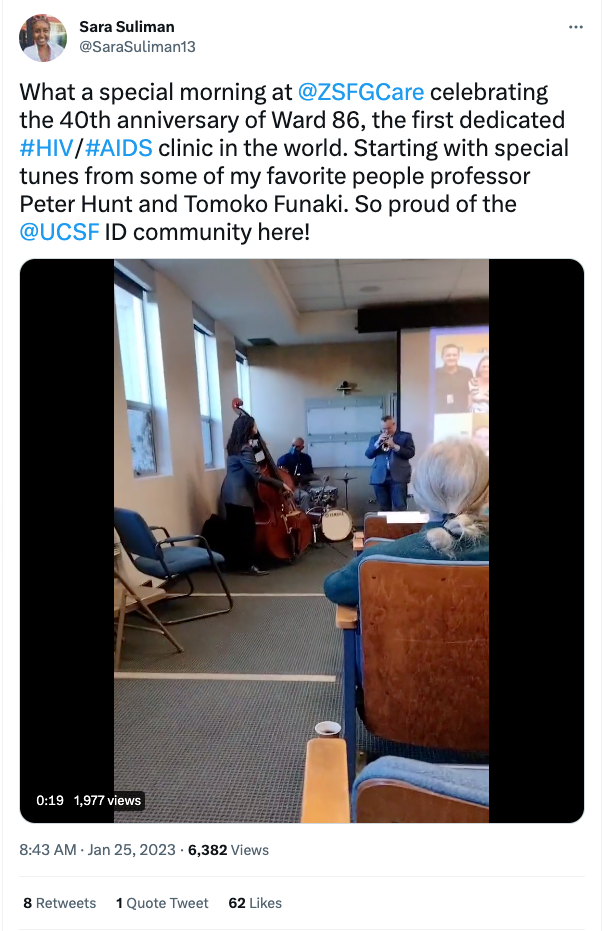Open the three-dot more options menu
This screenshot has height=931, width=603.
[x=575, y=27]
